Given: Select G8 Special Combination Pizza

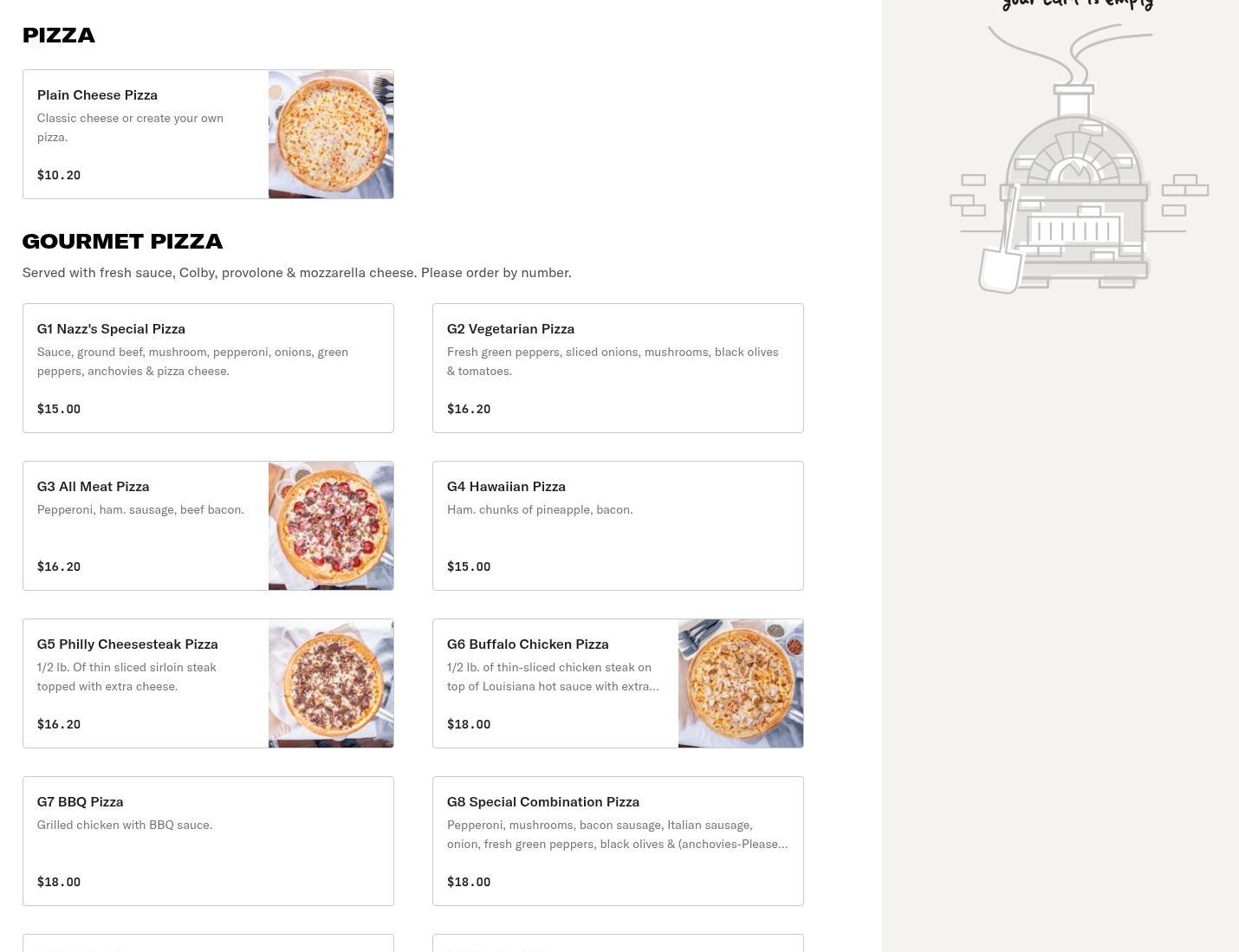Looking at the screenshot, I should point(543,801).
